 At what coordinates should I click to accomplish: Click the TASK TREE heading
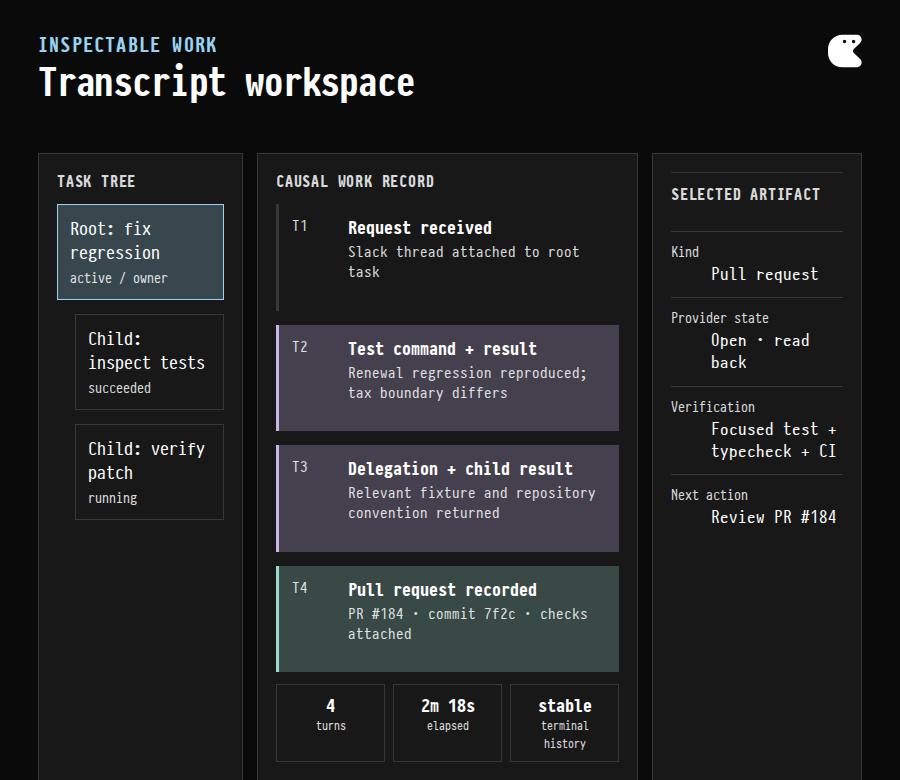96,181
